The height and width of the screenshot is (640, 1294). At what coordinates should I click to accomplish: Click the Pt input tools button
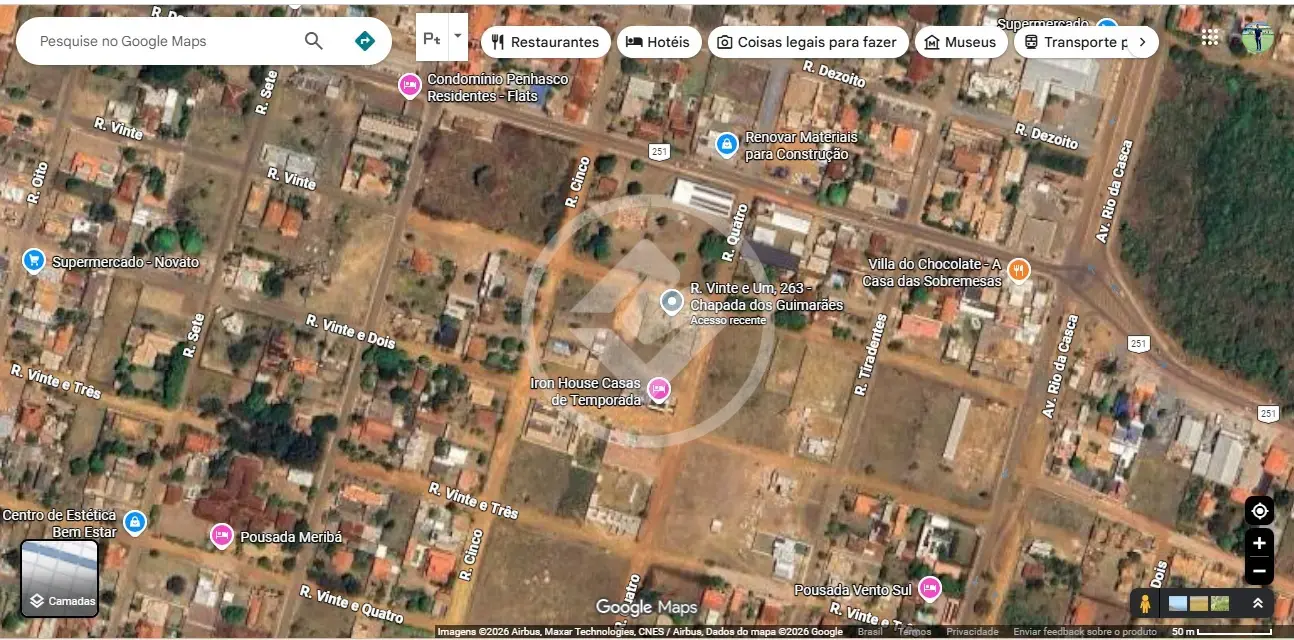432,38
